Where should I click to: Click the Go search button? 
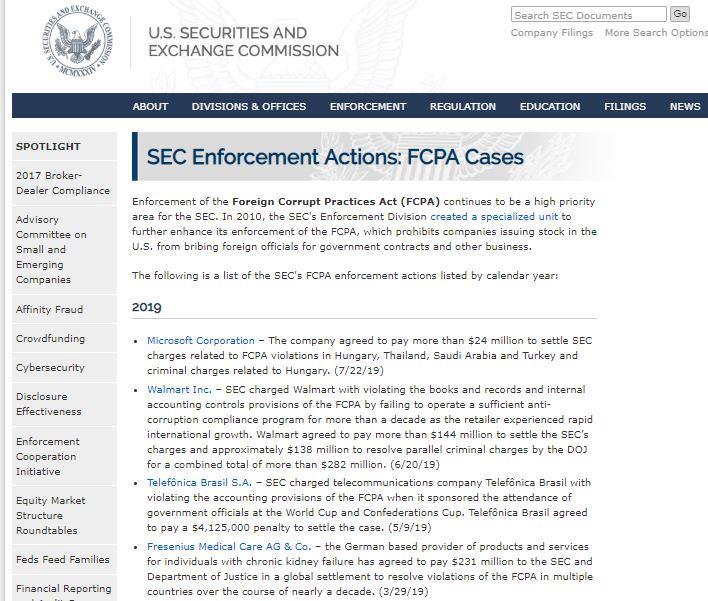(x=680, y=14)
